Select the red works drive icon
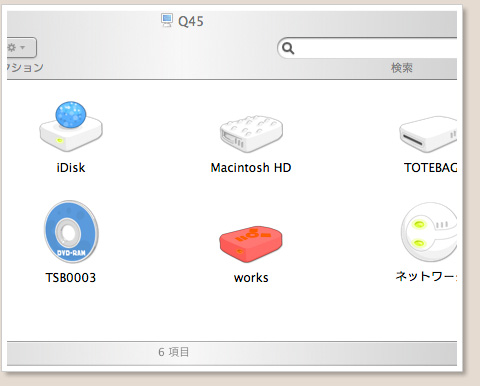The width and height of the screenshot is (480, 386). point(251,244)
